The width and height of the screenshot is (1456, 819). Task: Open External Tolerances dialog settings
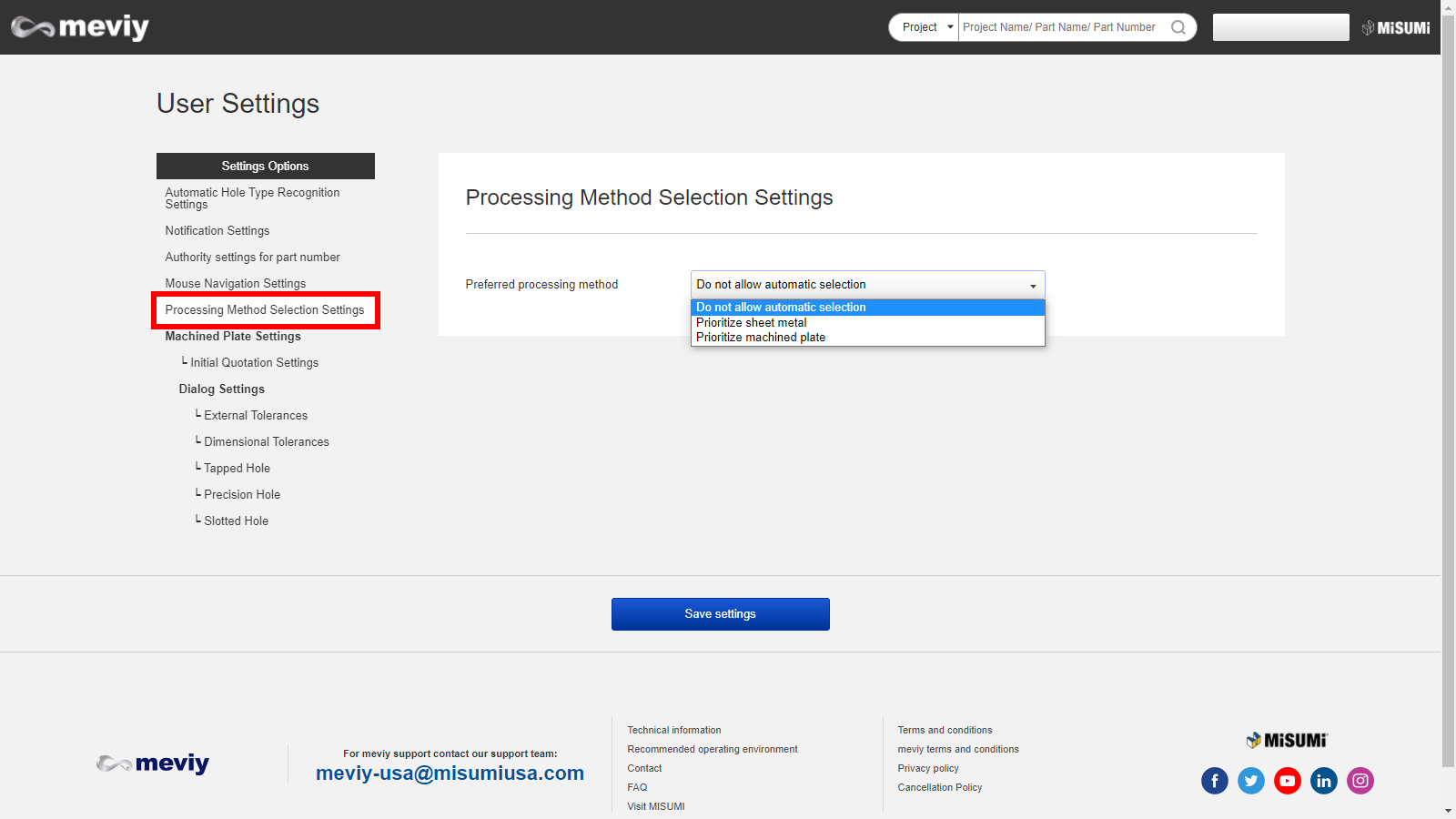(x=256, y=416)
